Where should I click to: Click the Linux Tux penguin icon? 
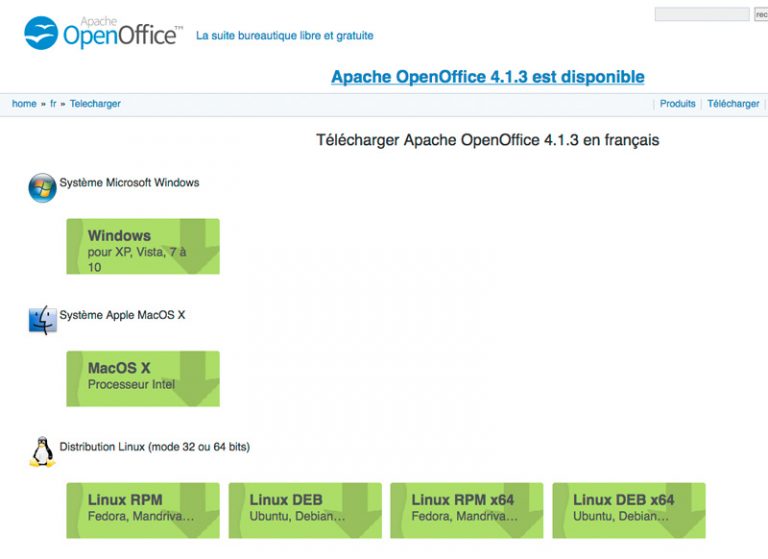click(x=43, y=452)
